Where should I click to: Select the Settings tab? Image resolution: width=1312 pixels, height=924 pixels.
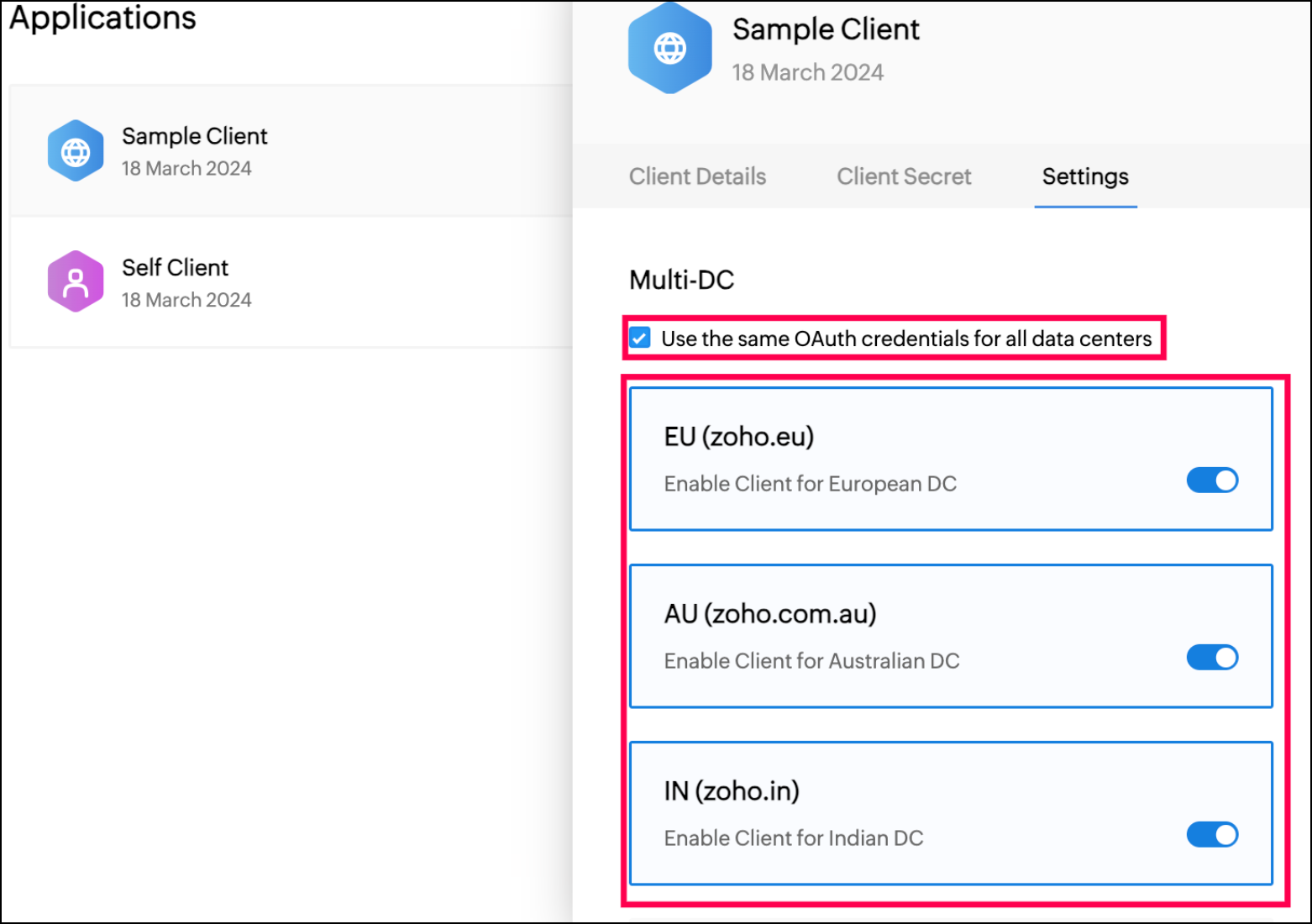(x=1085, y=176)
